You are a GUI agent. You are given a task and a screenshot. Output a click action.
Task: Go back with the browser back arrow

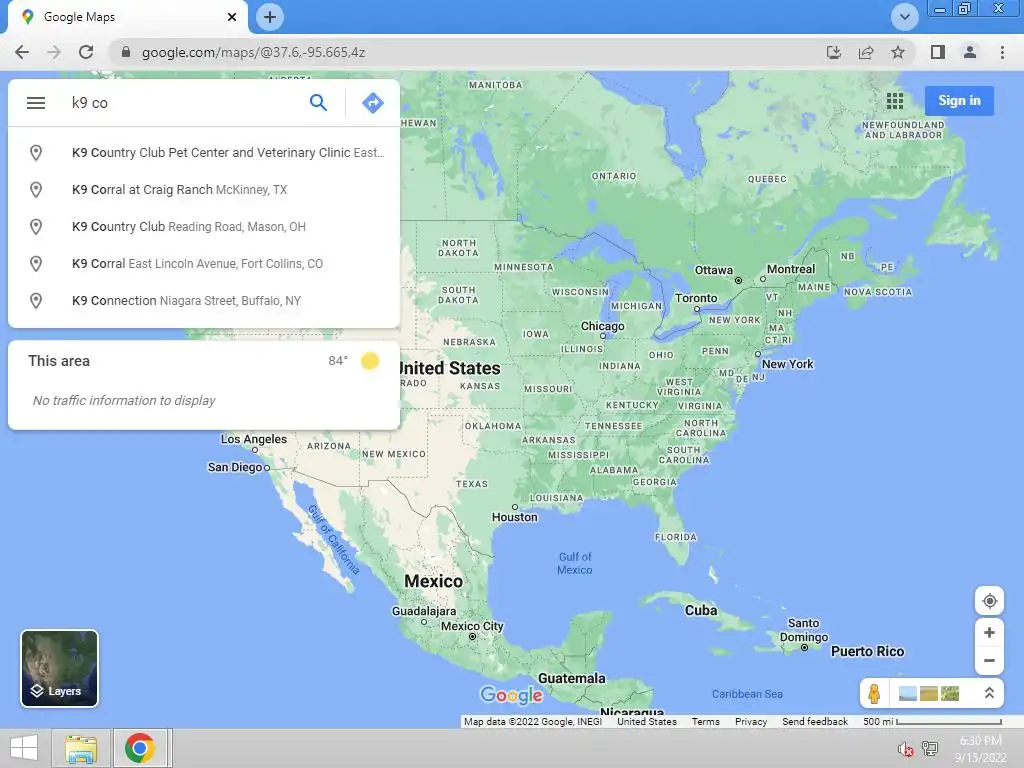[x=22, y=52]
